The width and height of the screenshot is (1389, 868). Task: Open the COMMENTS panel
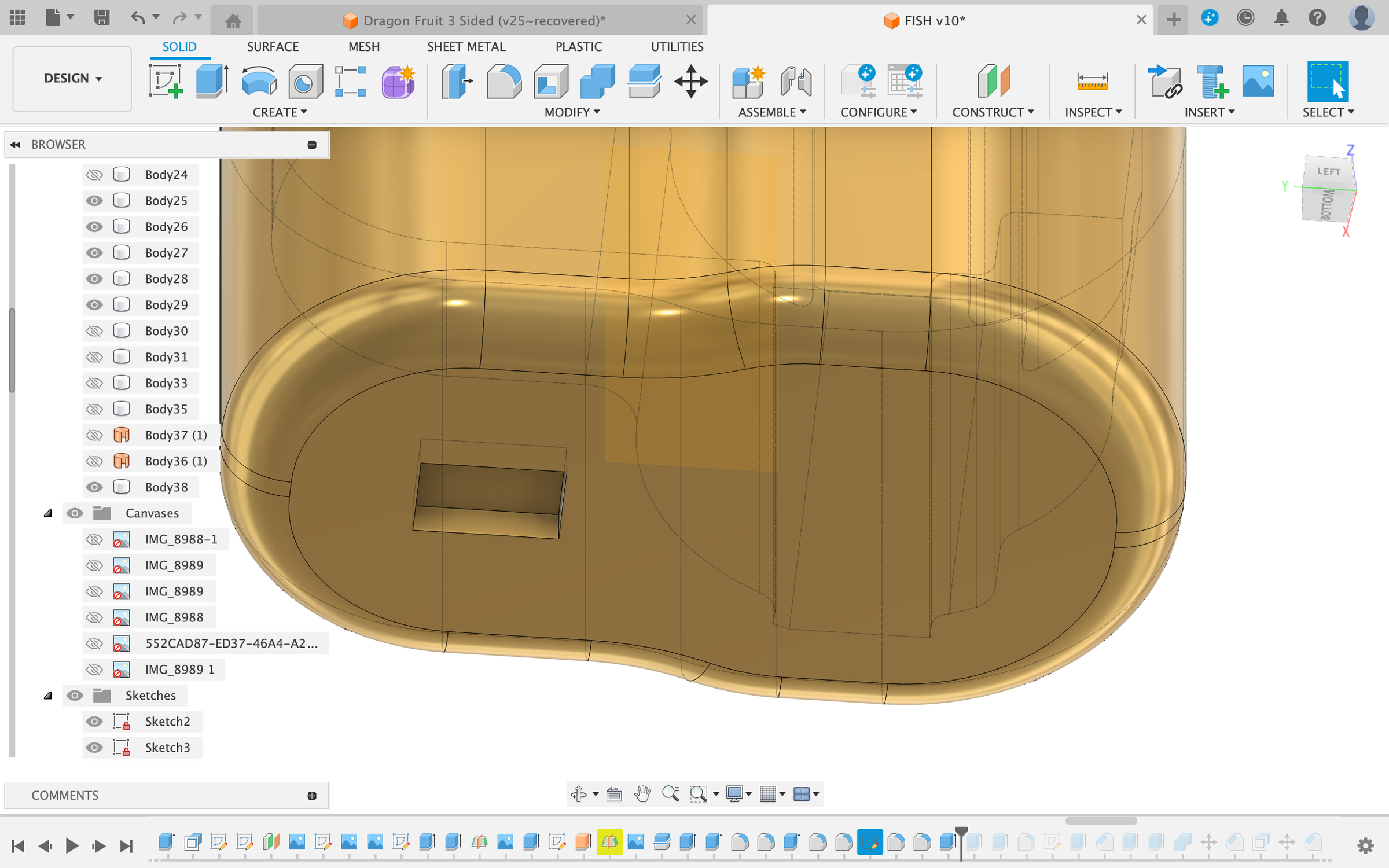pos(65,795)
